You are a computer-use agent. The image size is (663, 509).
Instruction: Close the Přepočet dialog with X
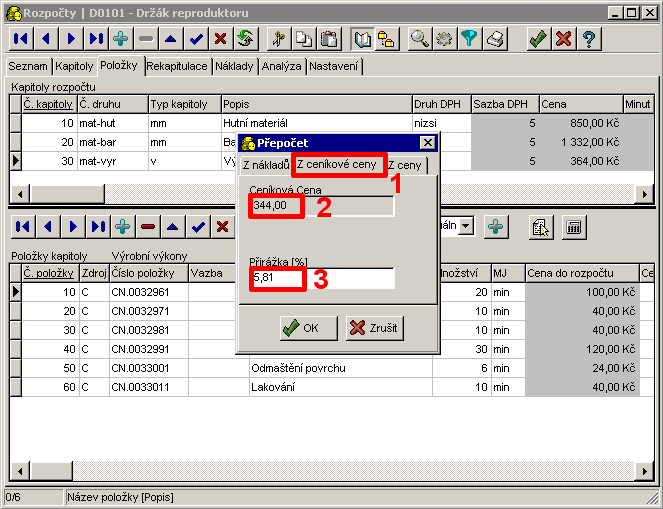tap(427, 143)
